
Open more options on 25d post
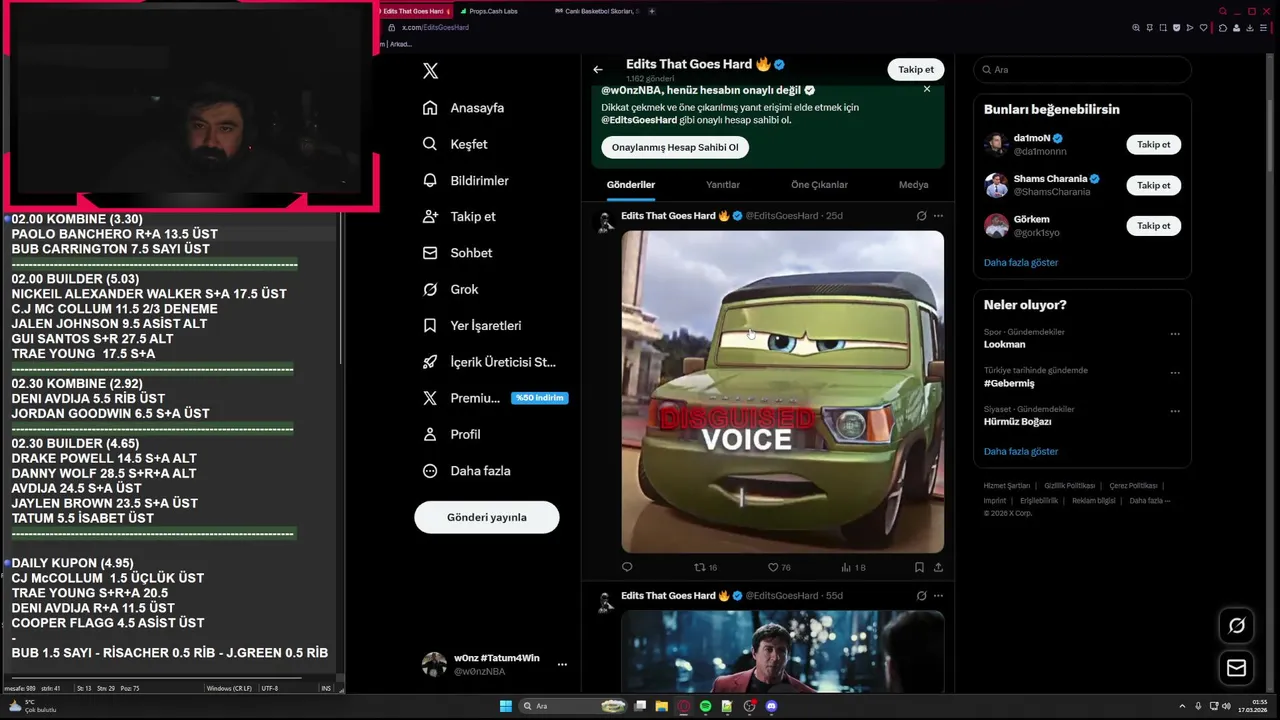coord(938,216)
